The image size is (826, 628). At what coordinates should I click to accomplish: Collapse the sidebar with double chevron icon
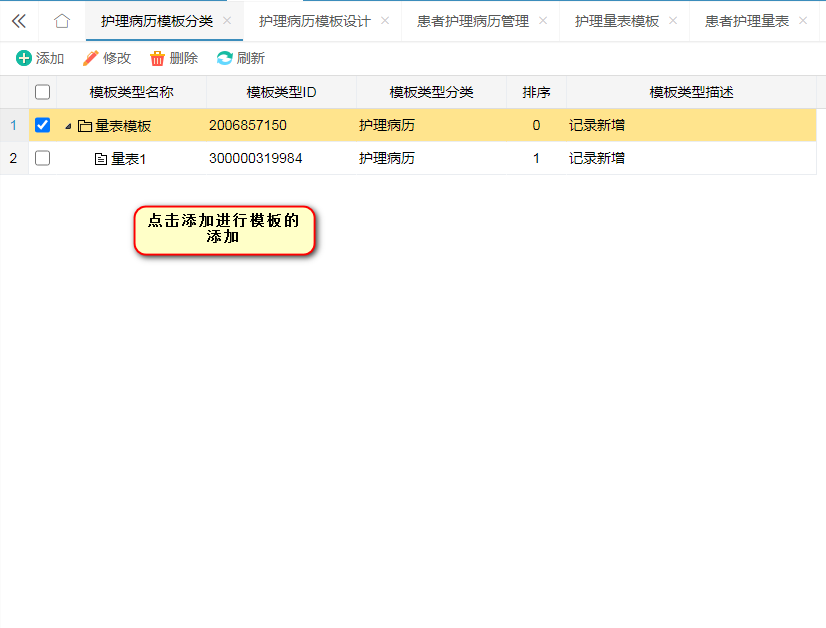(19, 21)
